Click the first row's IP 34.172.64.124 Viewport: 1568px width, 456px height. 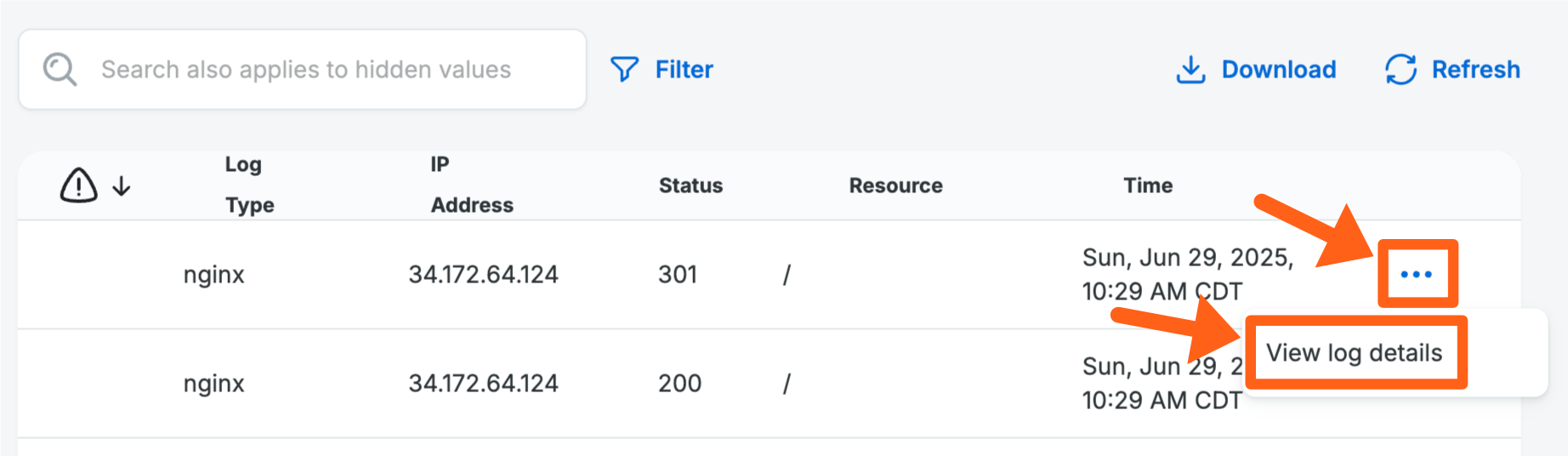(x=483, y=275)
